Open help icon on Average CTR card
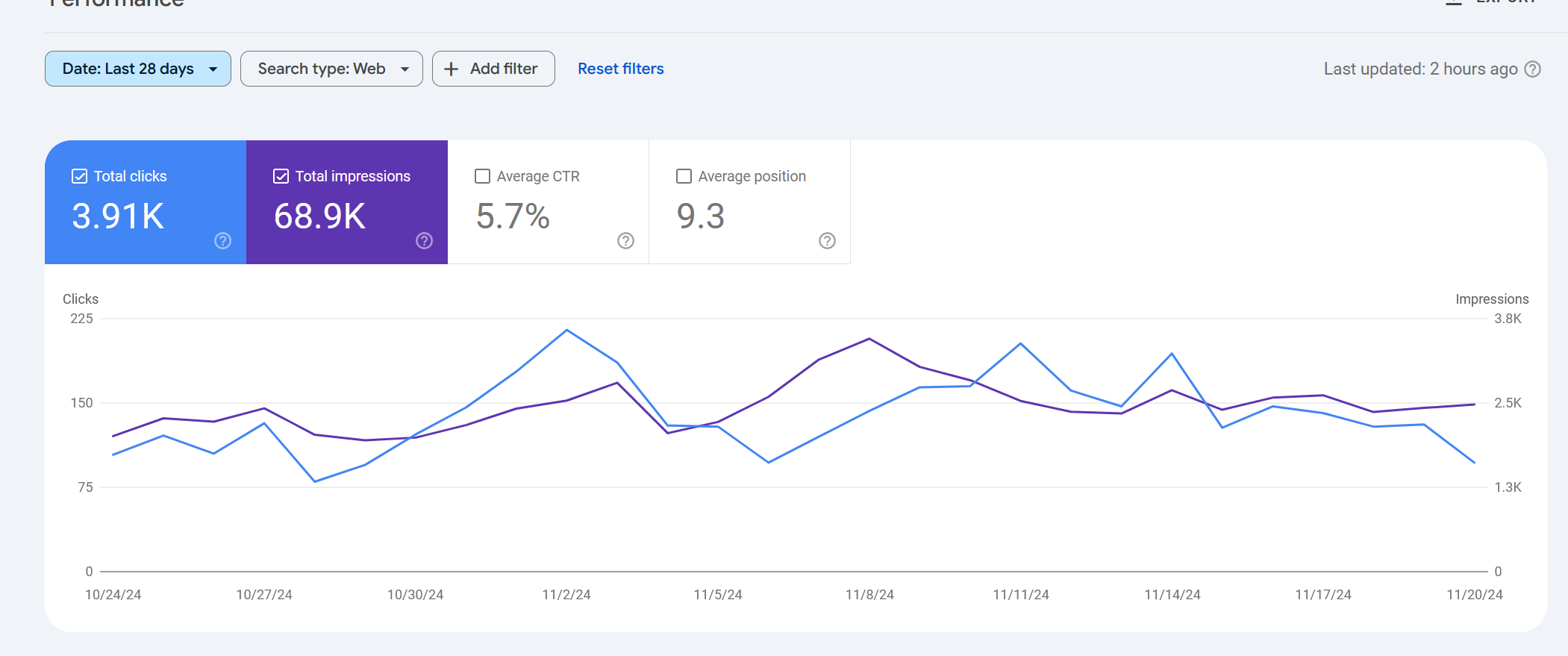Screen dimensions: 1568x656 (x=625, y=240)
